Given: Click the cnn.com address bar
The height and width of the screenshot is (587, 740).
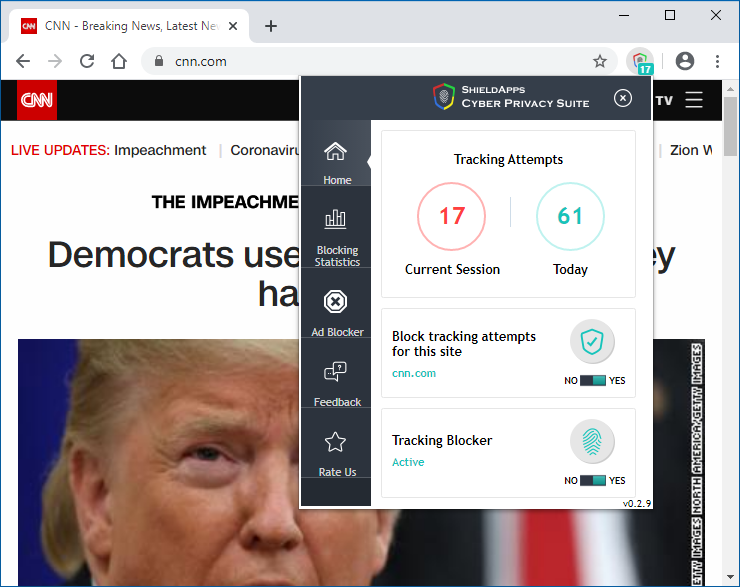Looking at the screenshot, I should tap(379, 61).
